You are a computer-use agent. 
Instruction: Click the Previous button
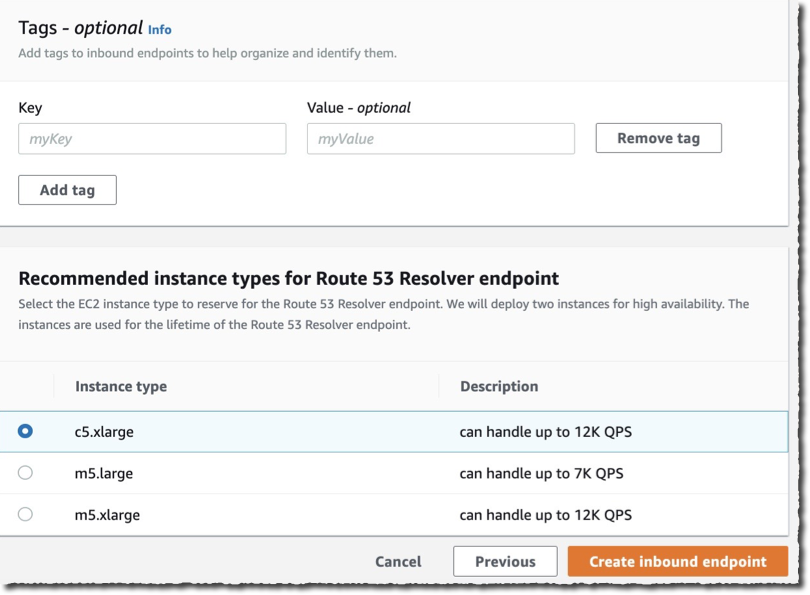tap(505, 561)
